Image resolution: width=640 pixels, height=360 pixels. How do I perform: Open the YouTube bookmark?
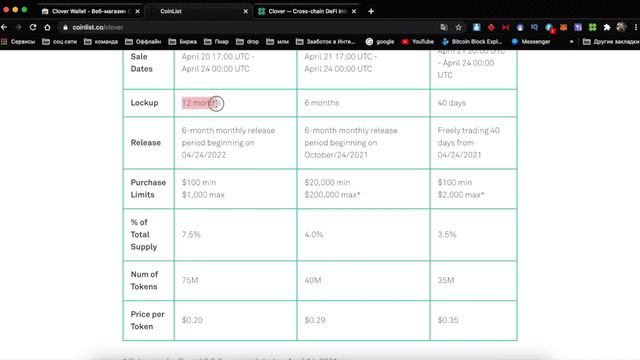point(418,42)
